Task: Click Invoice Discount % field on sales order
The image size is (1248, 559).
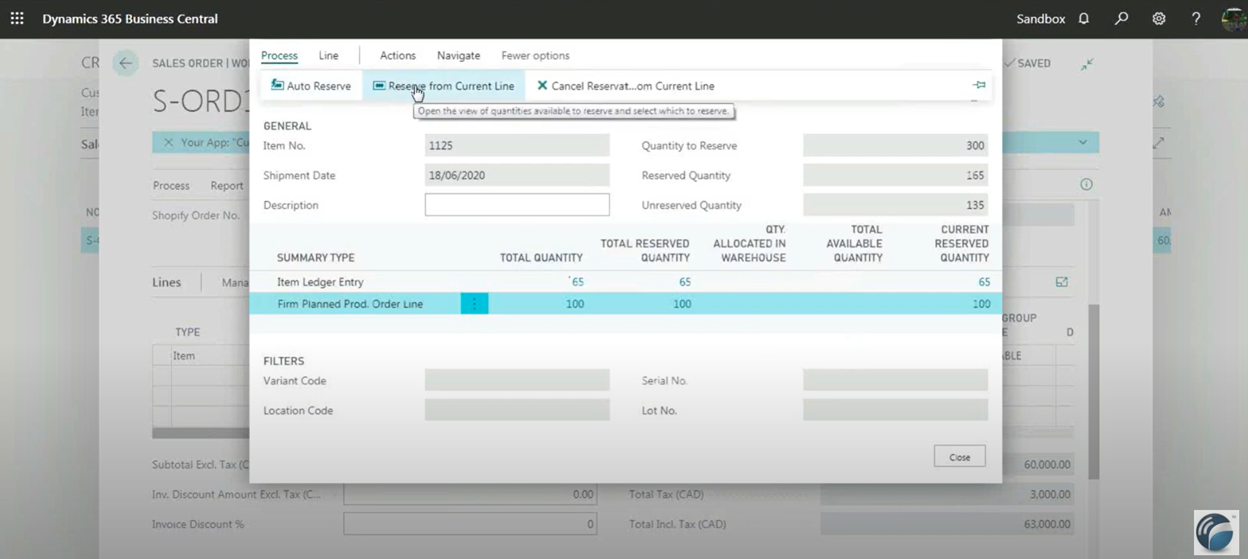Action: 470,524
